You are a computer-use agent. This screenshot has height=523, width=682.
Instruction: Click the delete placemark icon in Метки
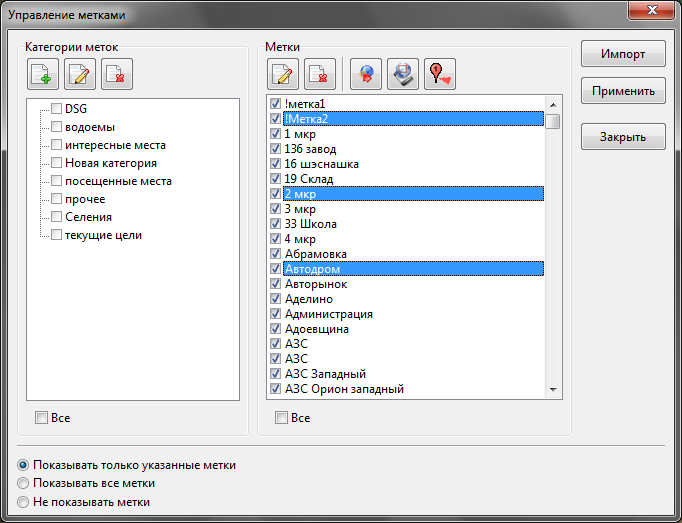click(319, 73)
